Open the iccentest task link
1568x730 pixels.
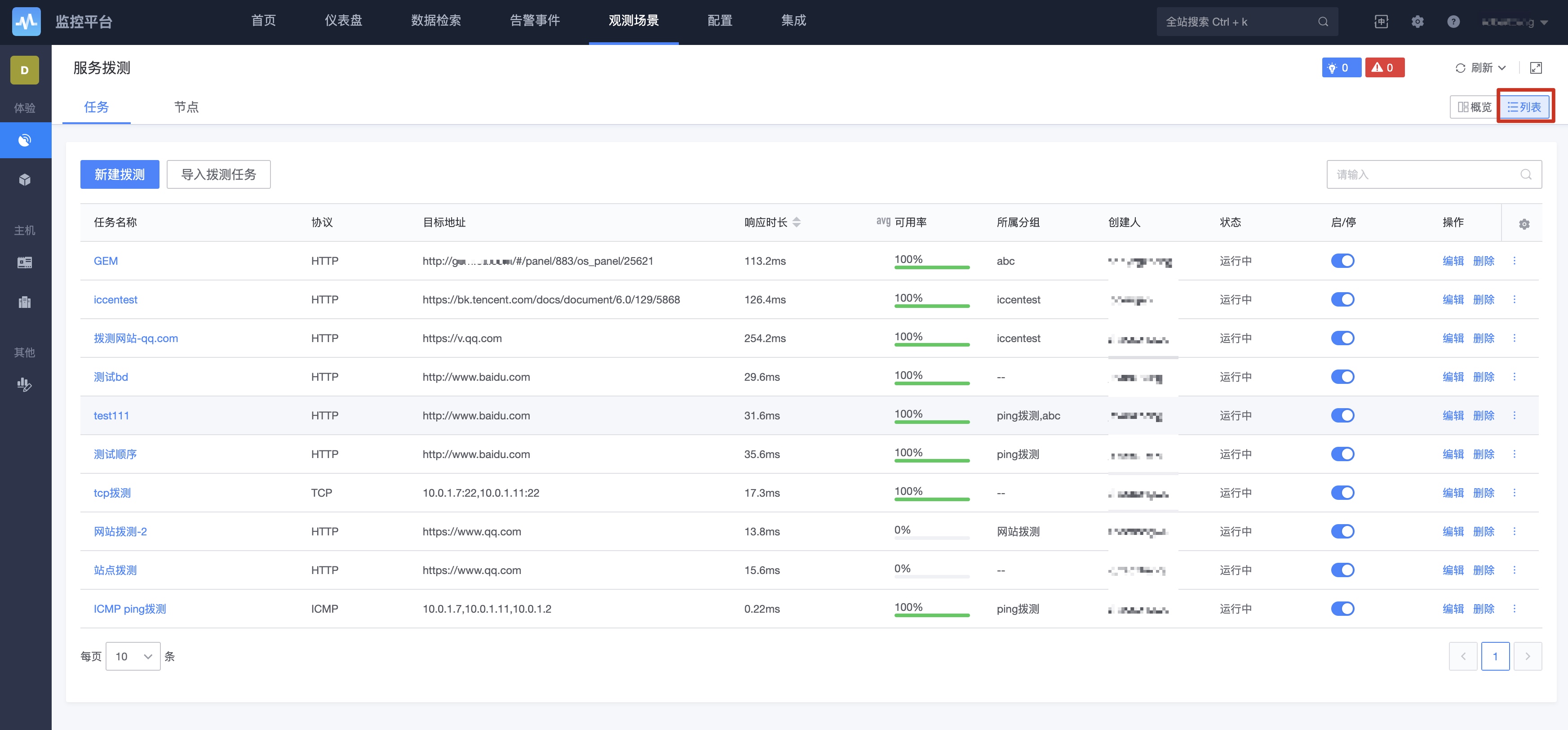point(115,299)
